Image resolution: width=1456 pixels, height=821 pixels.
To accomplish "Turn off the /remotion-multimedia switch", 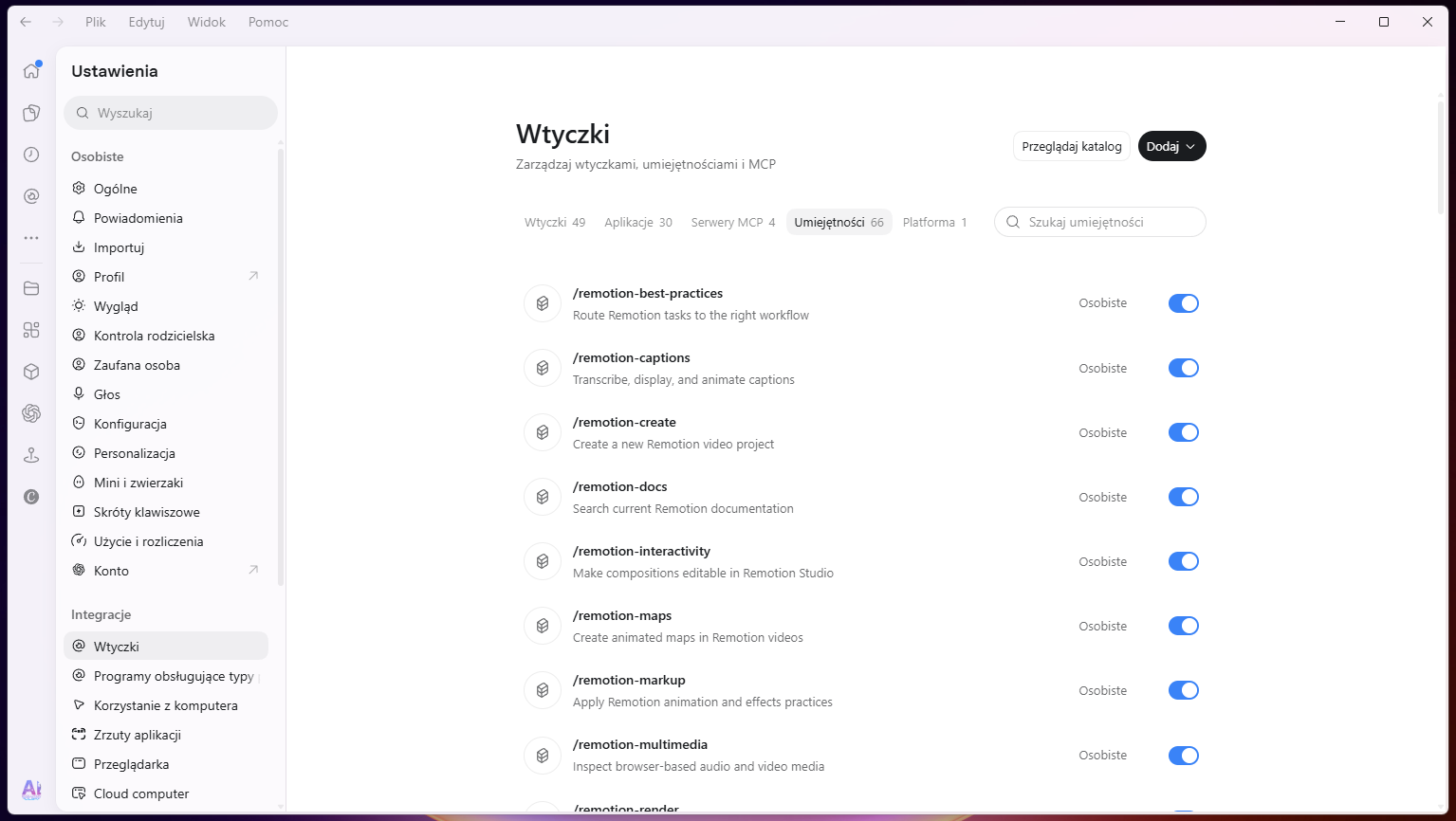I will (1184, 756).
